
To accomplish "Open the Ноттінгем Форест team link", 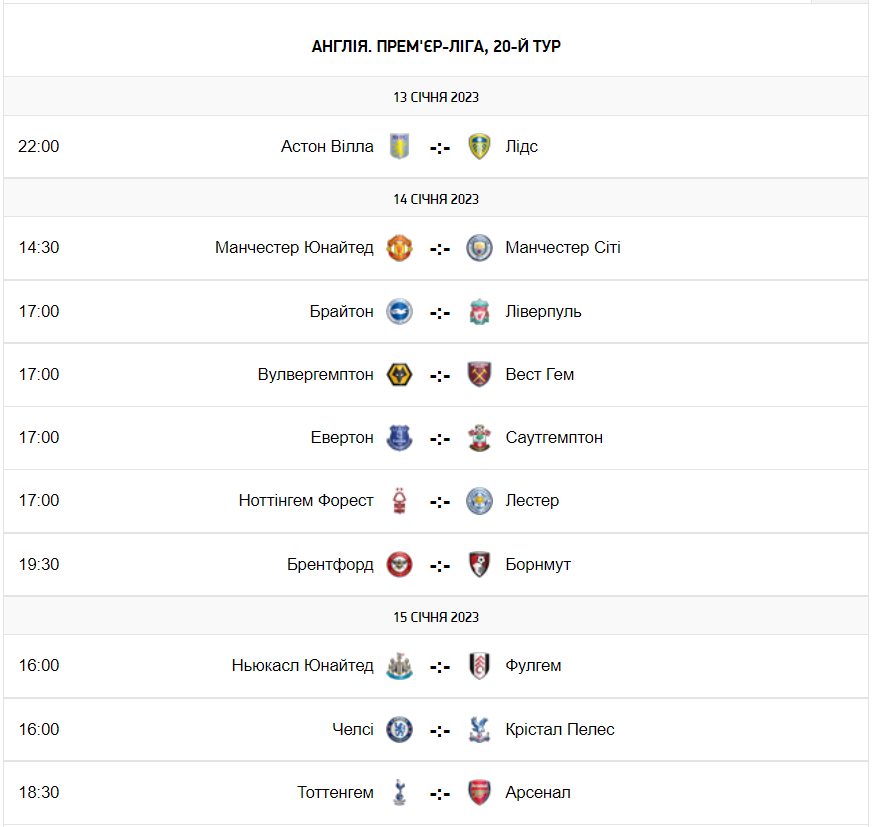I will [x=306, y=501].
